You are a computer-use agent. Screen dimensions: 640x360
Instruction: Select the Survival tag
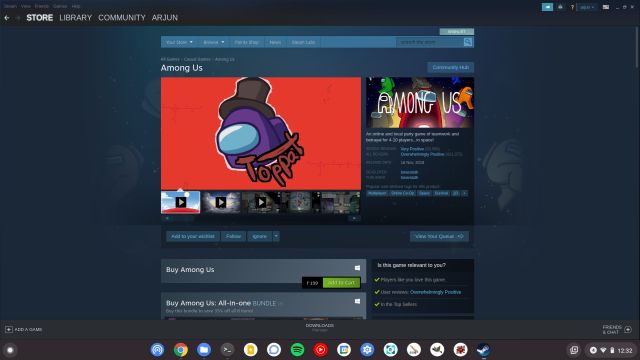[x=441, y=193]
